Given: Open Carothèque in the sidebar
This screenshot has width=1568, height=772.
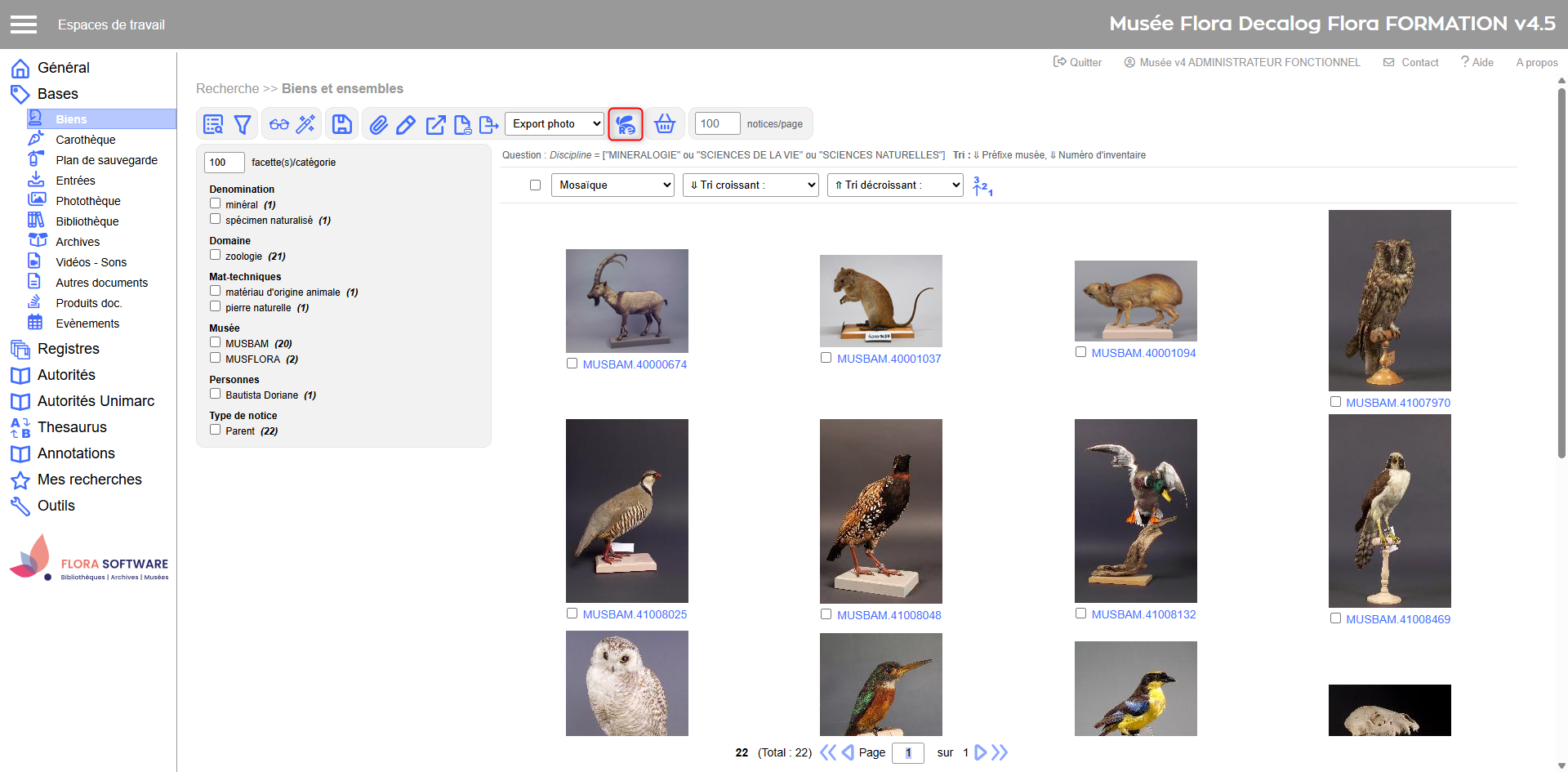Looking at the screenshot, I should click(x=85, y=140).
